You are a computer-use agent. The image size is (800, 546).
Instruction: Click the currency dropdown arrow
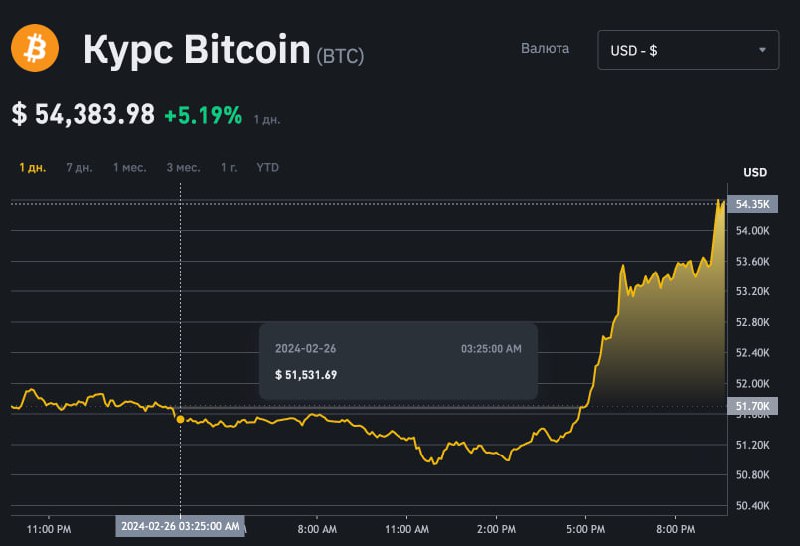762,49
